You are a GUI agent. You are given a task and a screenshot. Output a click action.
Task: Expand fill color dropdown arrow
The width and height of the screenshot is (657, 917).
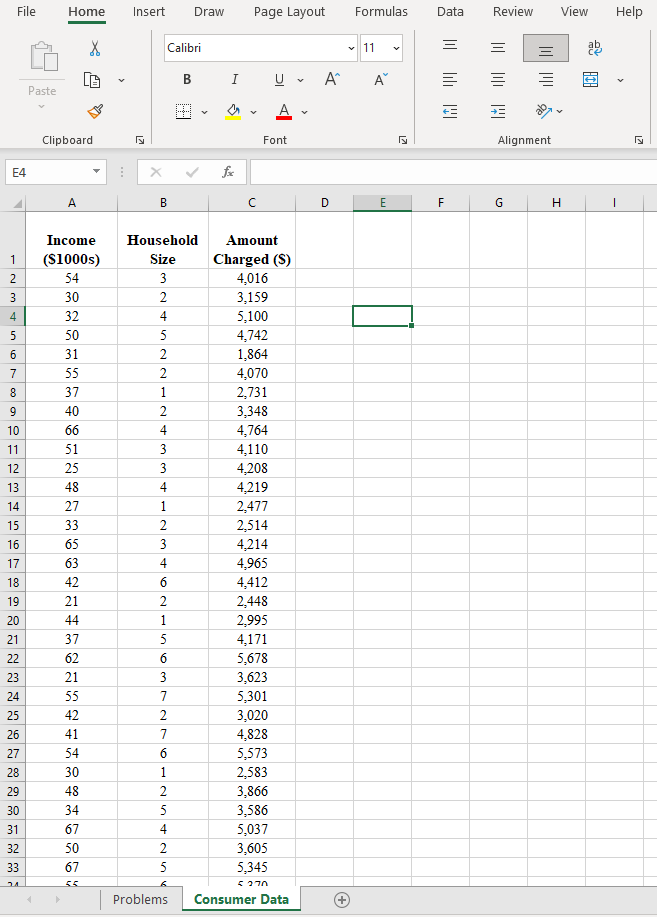coord(253,112)
